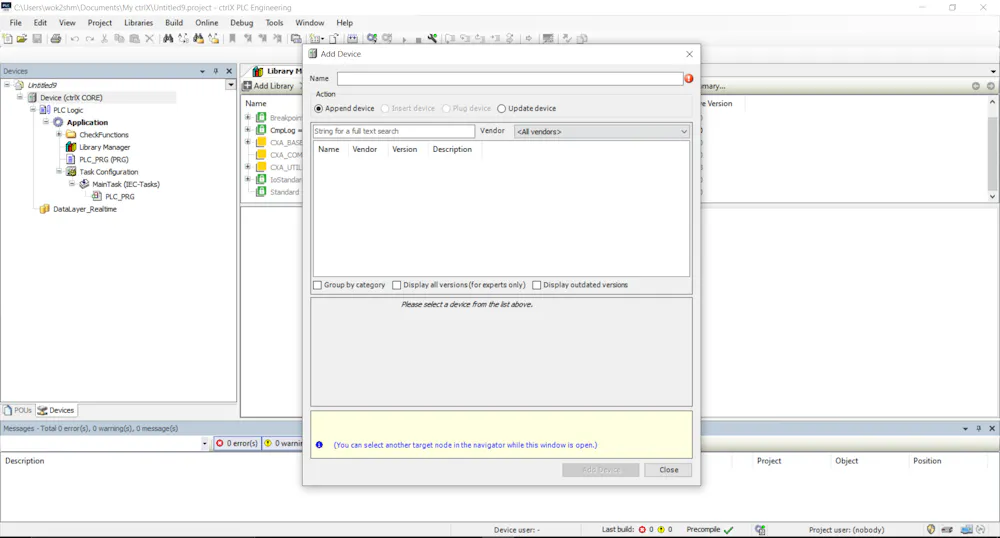Click the Print toolbar icon

pos(55,38)
